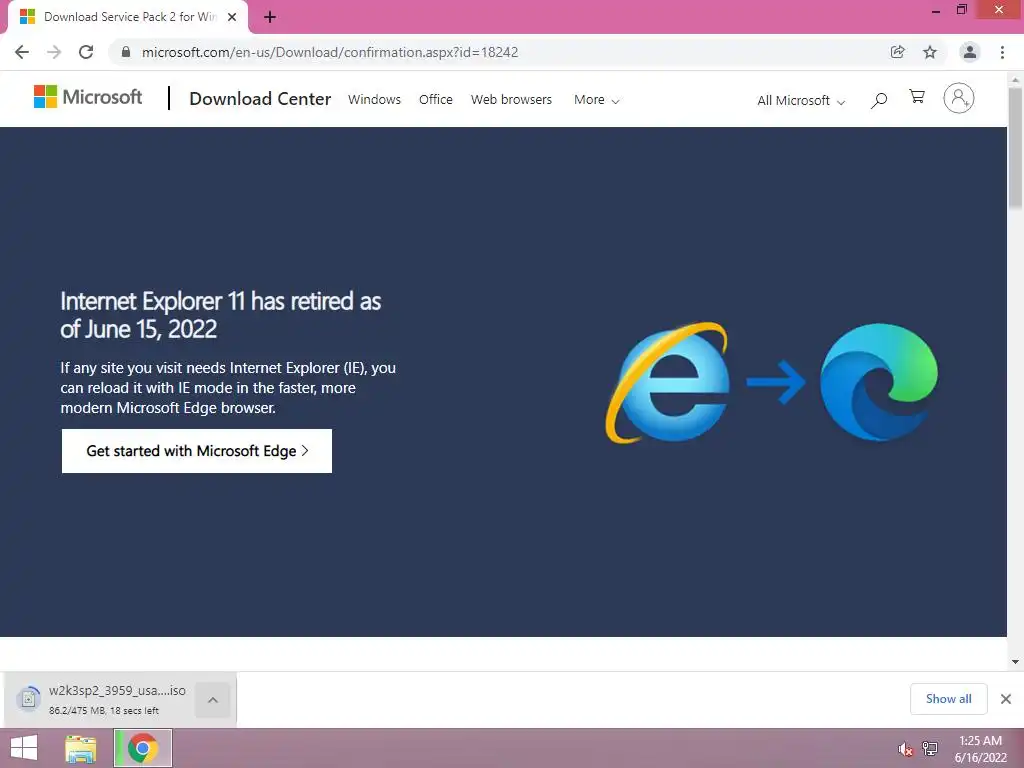Viewport: 1024px width, 768px height.
Task: Click the Internet Explorer 11 has retired heading
Action: pyautogui.click(x=221, y=315)
